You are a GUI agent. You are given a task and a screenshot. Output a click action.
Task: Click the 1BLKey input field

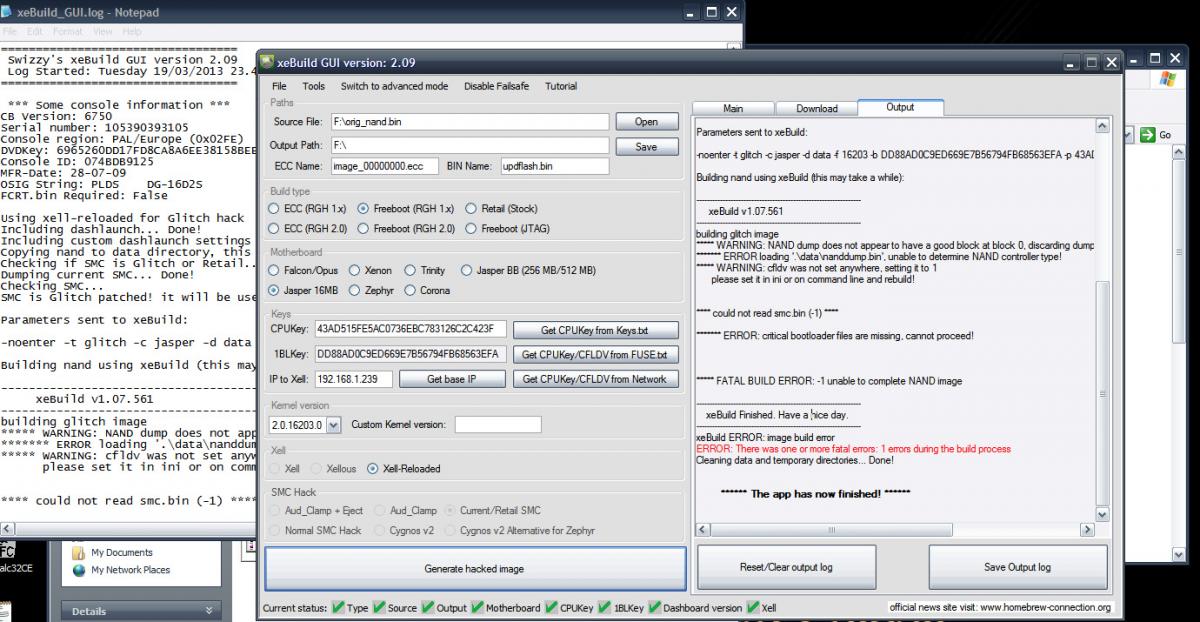410,354
